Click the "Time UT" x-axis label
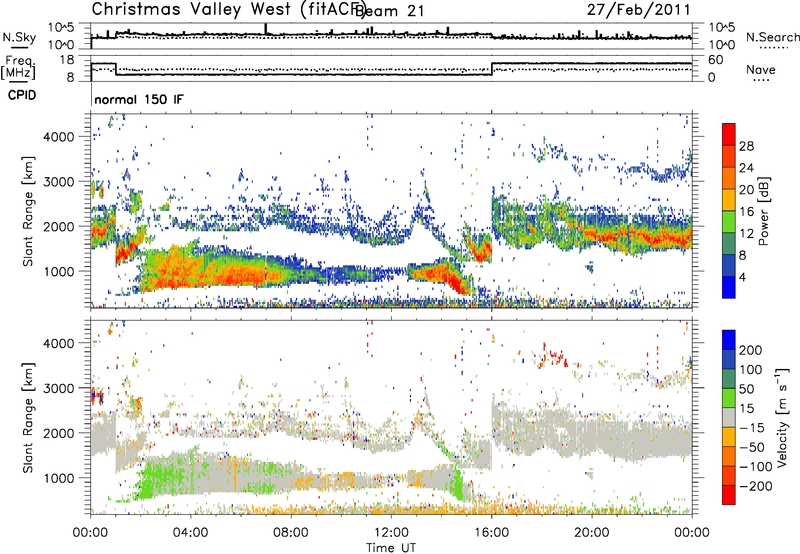800x554 pixels. (391, 548)
